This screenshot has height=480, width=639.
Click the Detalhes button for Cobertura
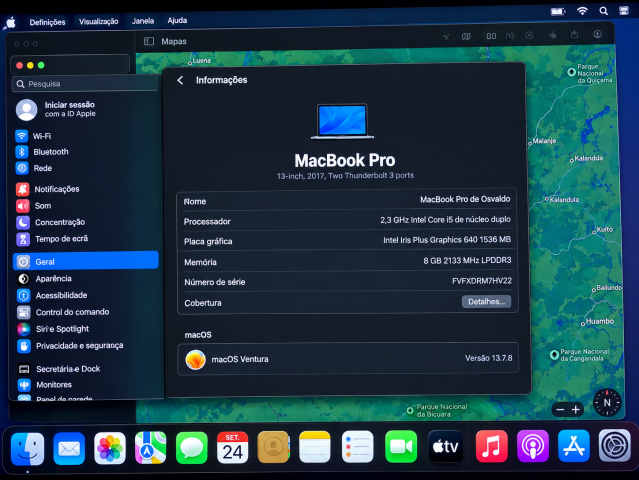click(486, 302)
